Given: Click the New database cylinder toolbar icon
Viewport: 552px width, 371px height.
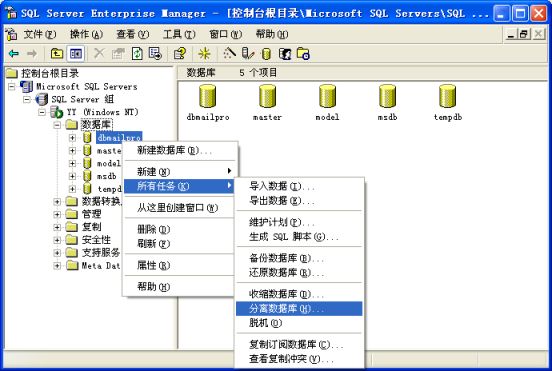Looking at the screenshot, I should [266, 54].
